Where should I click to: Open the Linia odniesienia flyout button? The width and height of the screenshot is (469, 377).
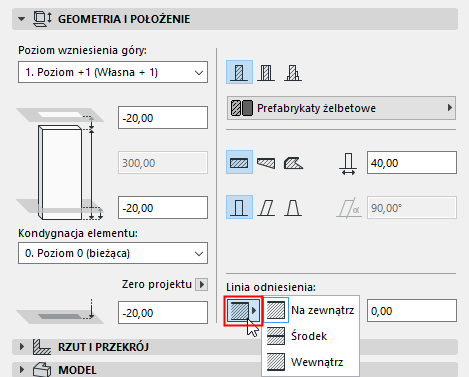[244, 311]
